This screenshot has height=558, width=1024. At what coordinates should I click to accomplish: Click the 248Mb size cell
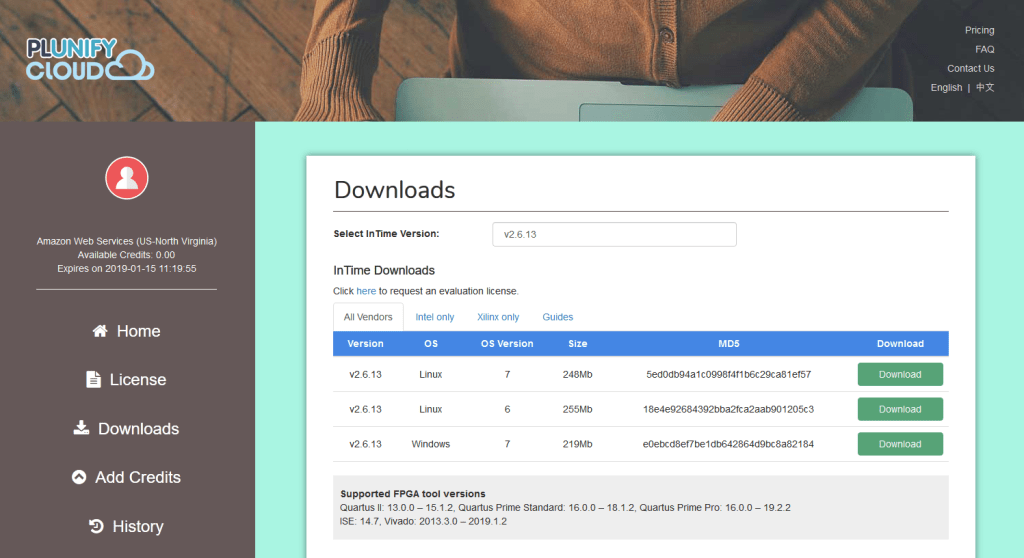click(577, 374)
